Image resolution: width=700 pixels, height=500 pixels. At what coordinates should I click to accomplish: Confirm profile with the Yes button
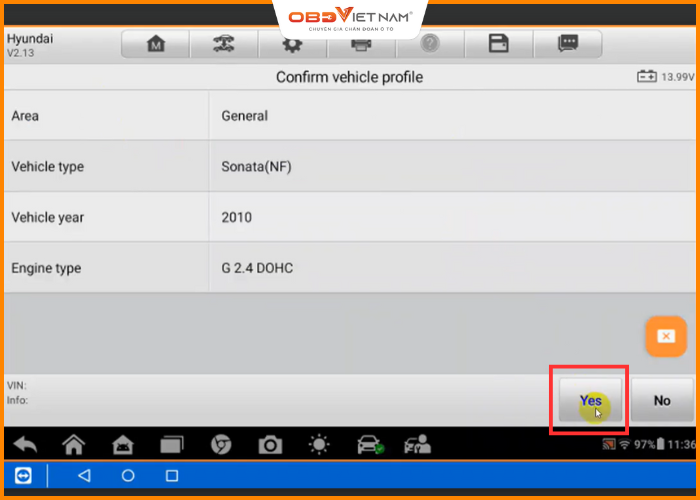point(590,400)
